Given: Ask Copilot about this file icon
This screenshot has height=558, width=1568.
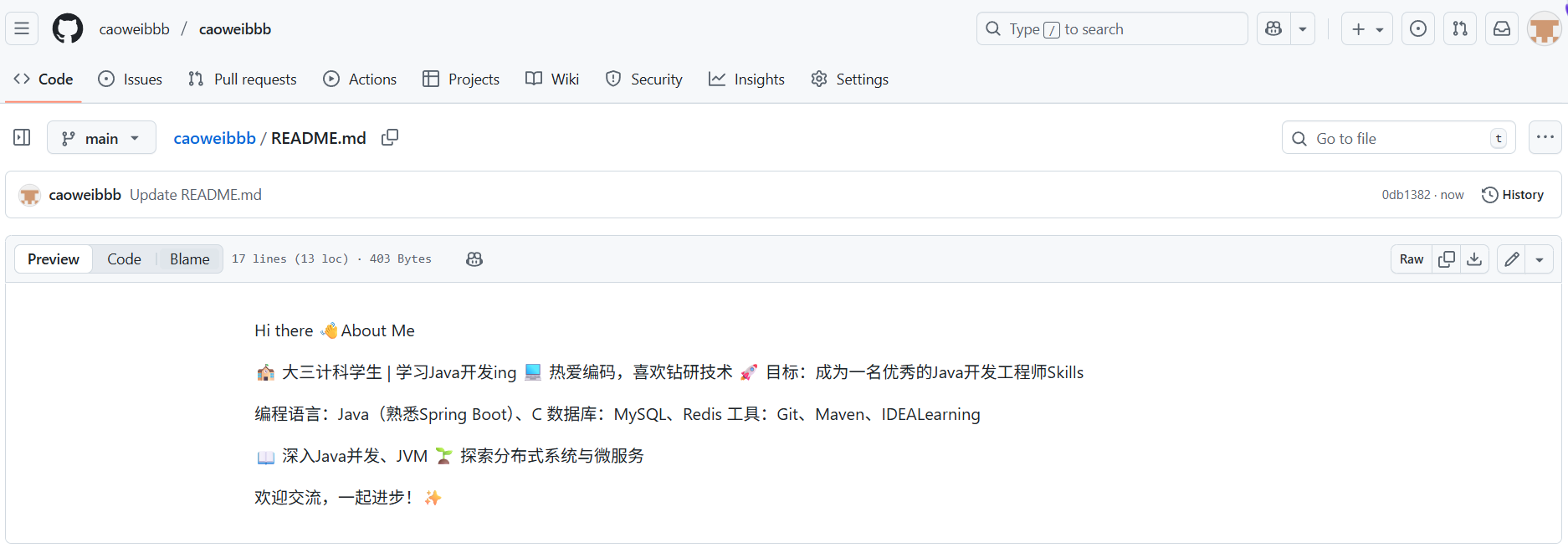Looking at the screenshot, I should coord(474,259).
